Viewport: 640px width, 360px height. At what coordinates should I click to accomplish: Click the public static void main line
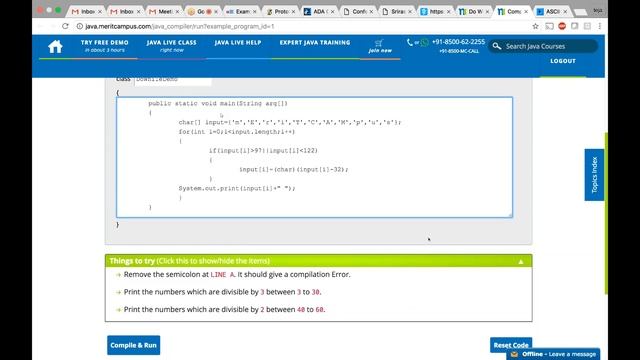[x=218, y=104]
